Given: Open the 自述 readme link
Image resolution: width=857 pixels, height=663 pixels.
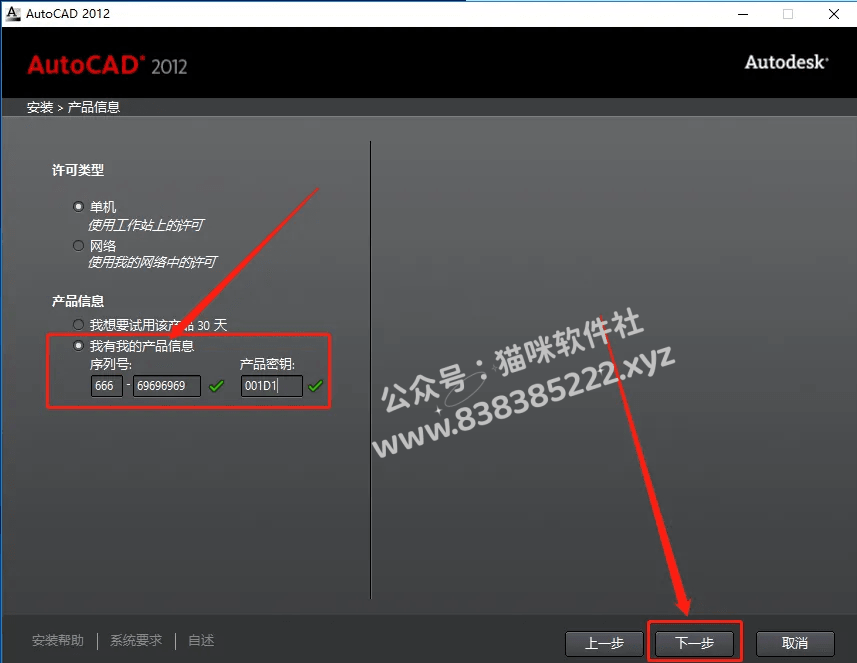Looking at the screenshot, I should point(201,640).
